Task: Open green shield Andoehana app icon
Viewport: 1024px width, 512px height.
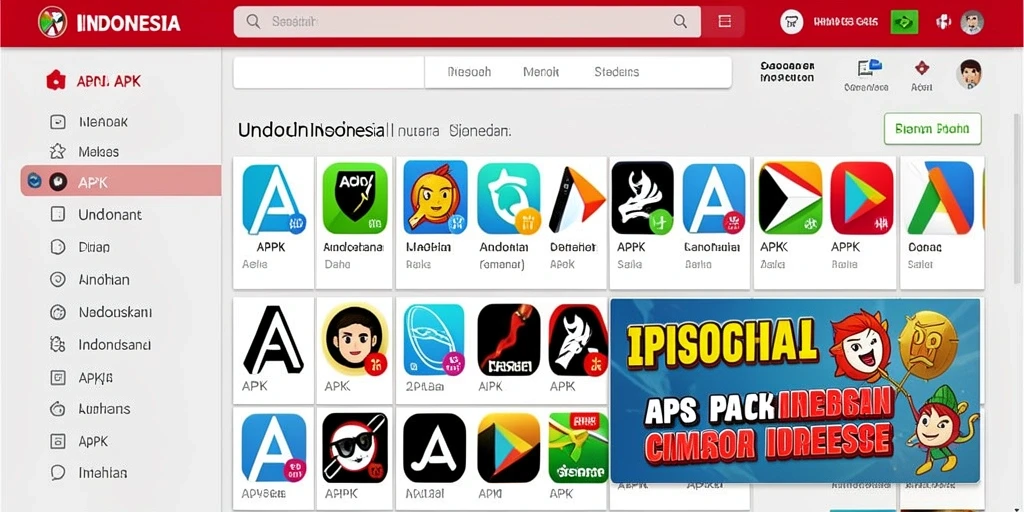Action: pos(355,199)
